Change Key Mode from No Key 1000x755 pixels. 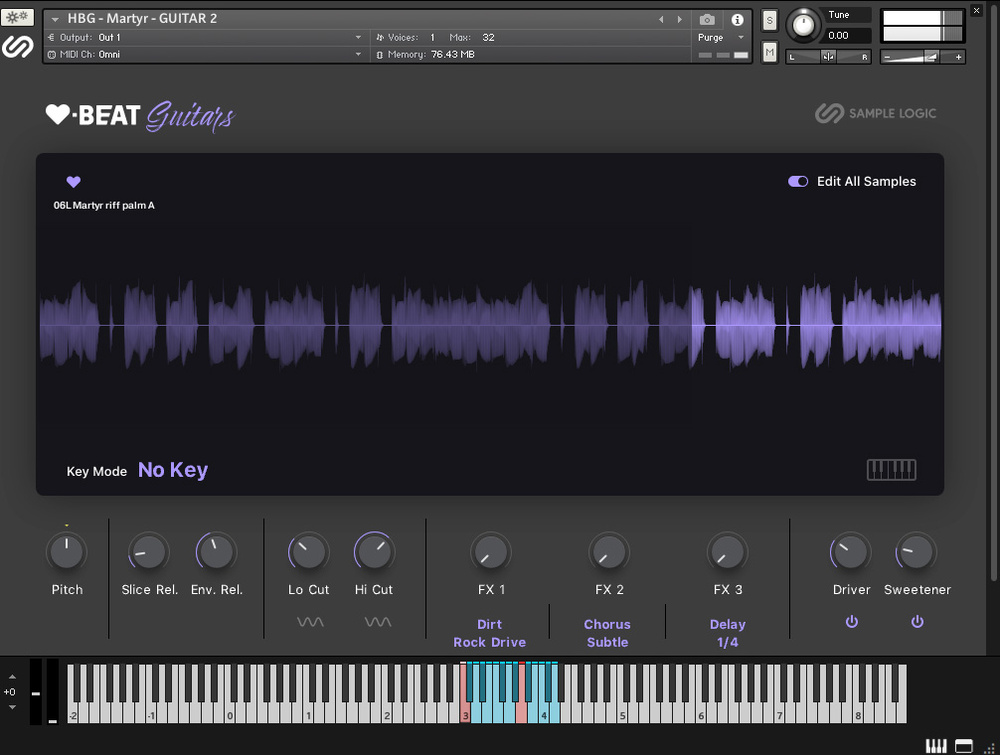tap(173, 470)
